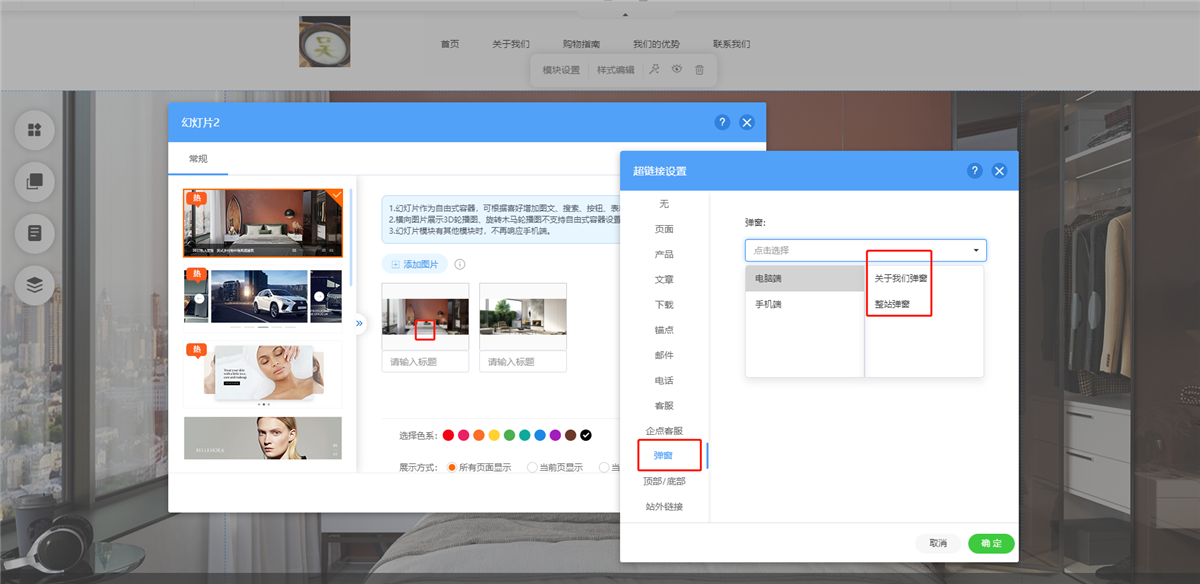This screenshot has width=1200, height=584.
Task: Choose 关于我们弹窗 from the dropdown list
Action: click(901, 278)
